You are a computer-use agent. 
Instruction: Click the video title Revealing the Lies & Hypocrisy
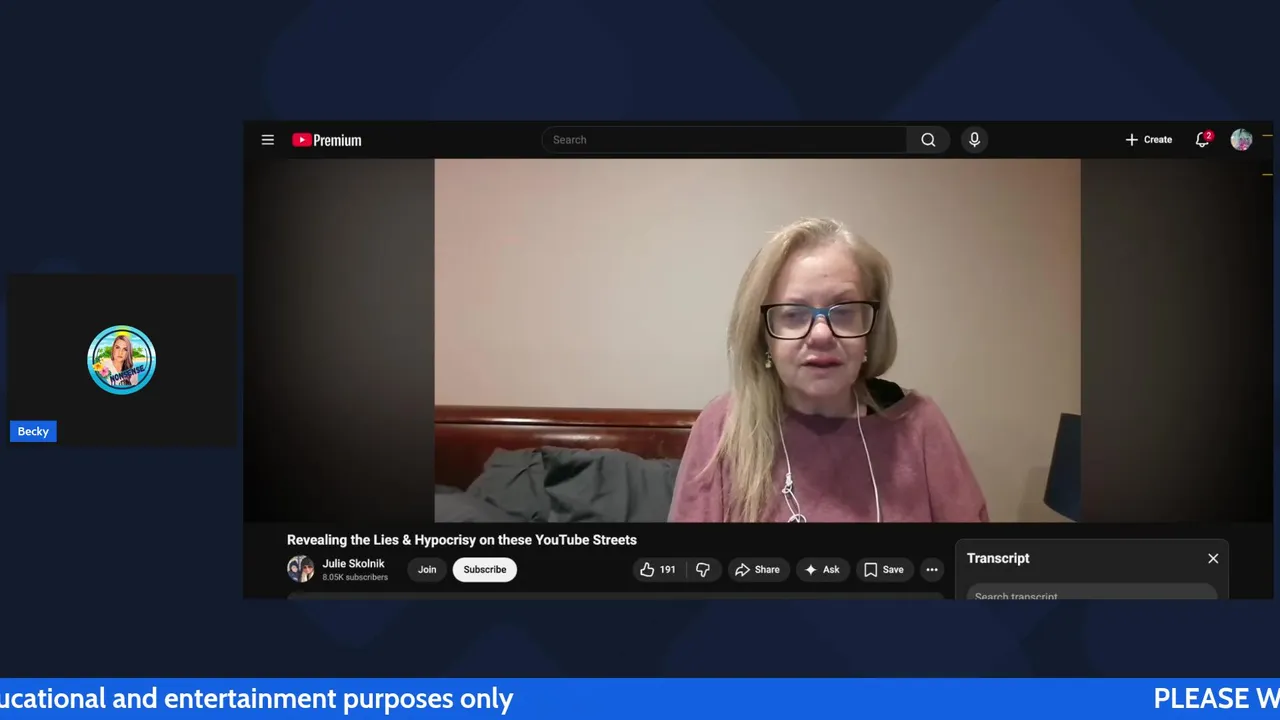pos(462,540)
